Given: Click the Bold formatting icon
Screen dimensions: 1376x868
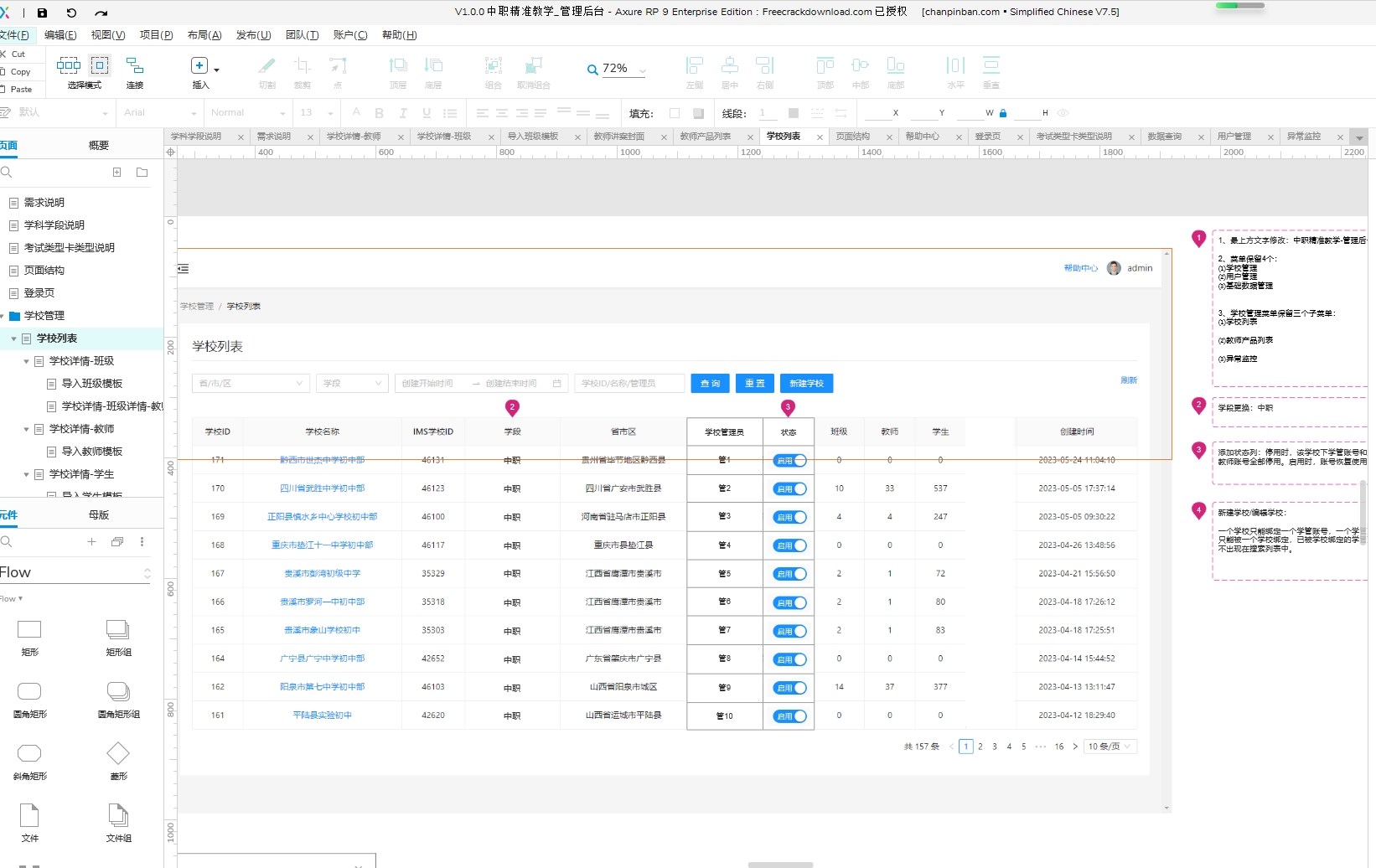Looking at the screenshot, I should (380, 113).
